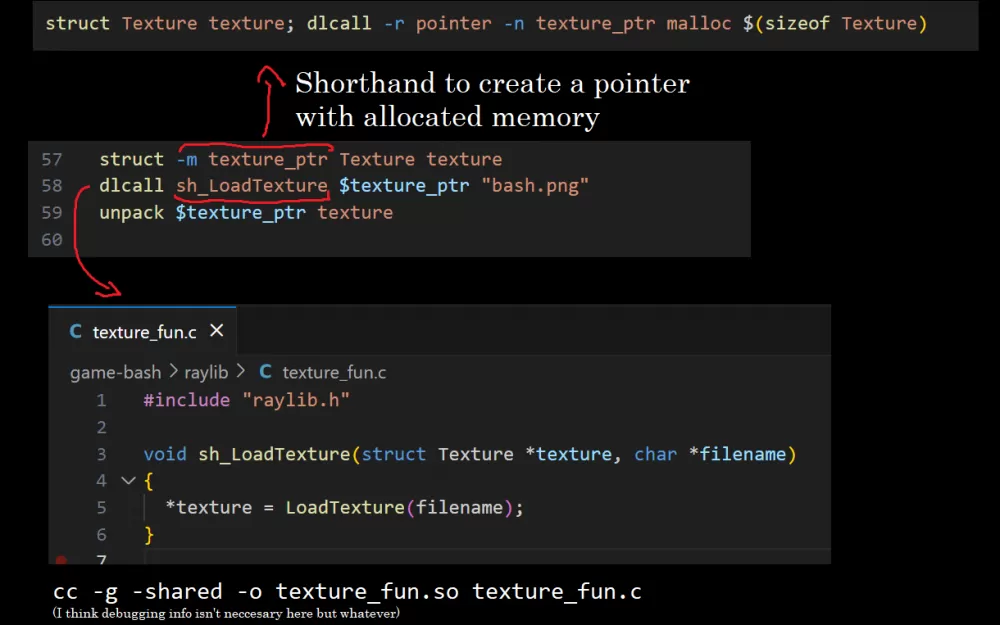This screenshot has height=625, width=1000.
Task: Click line number 3 in texture_fun.c
Action: (101, 454)
